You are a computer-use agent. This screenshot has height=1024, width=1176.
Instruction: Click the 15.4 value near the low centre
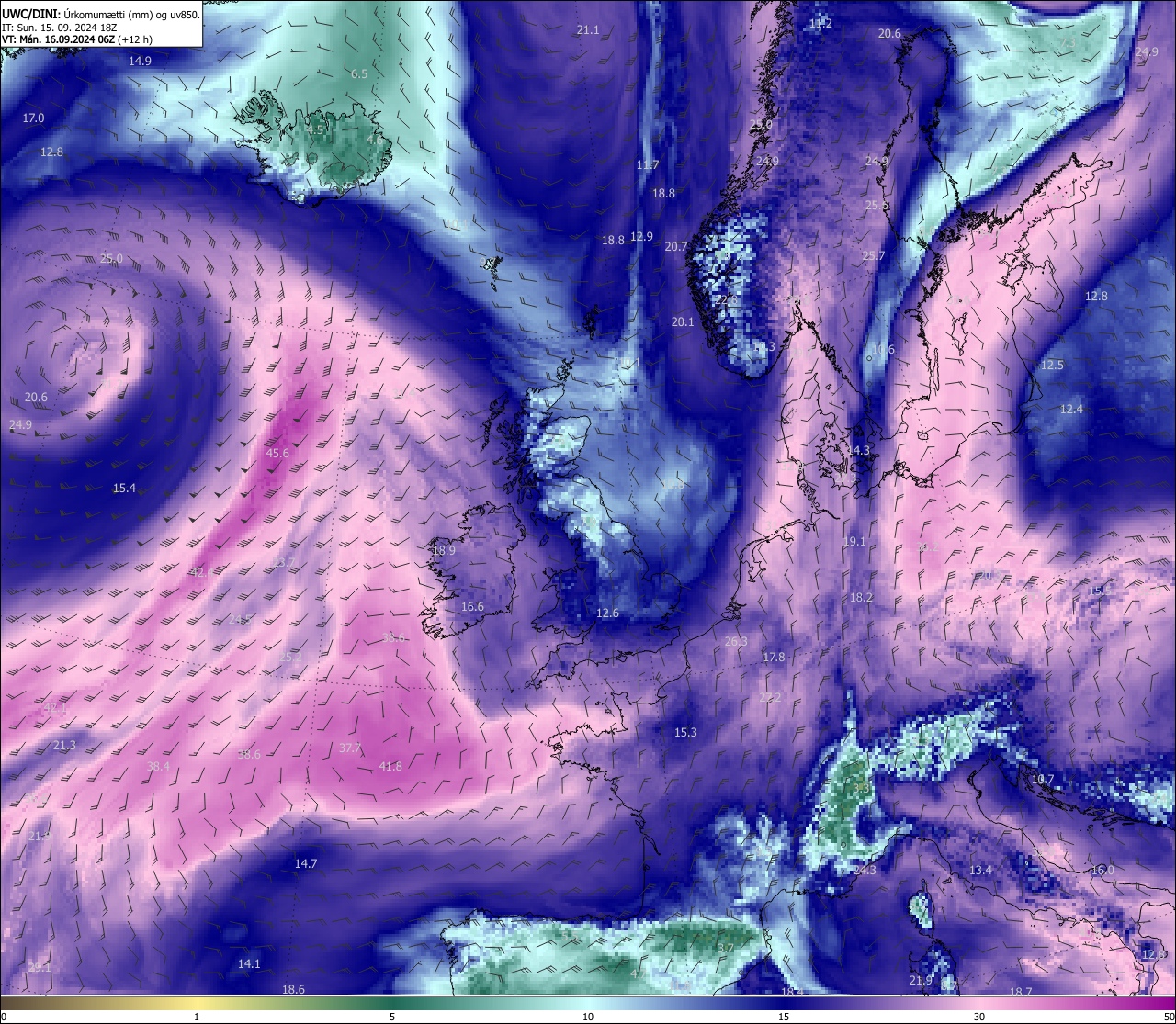[x=124, y=488]
